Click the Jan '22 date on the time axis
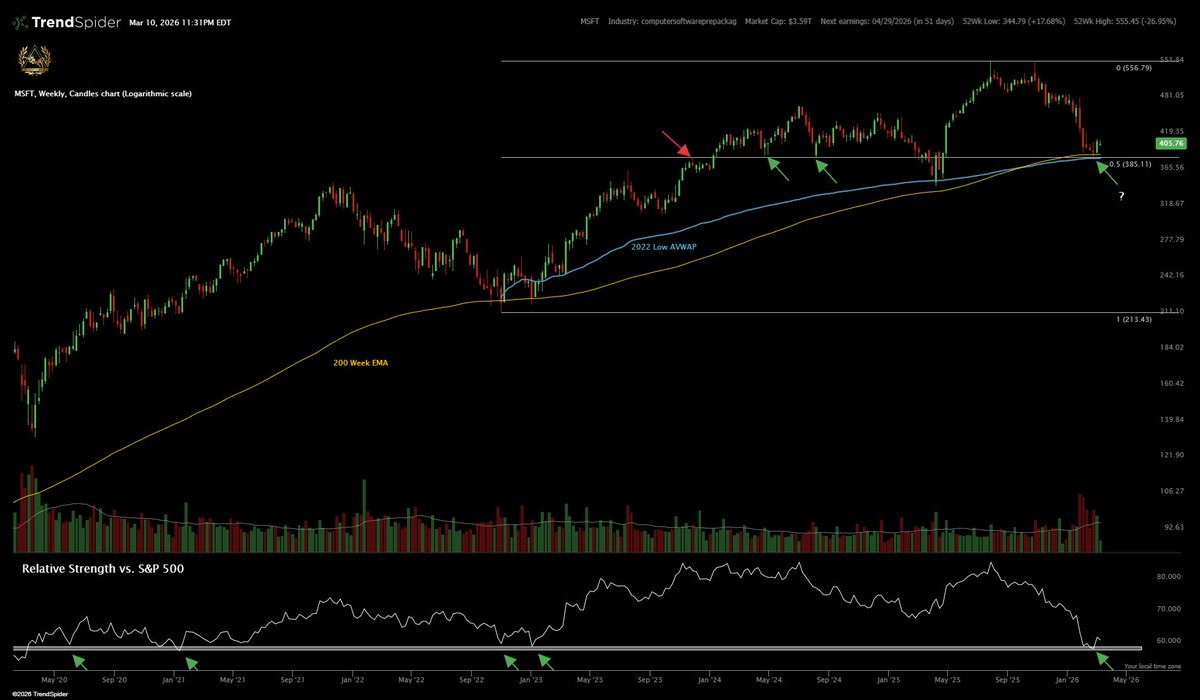 click(352, 679)
